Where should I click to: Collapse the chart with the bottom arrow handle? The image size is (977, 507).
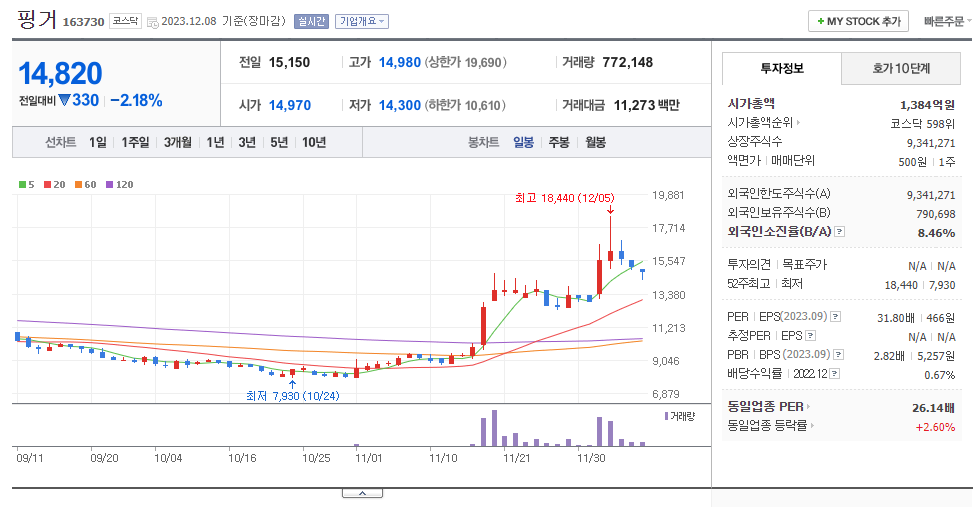(x=362, y=493)
